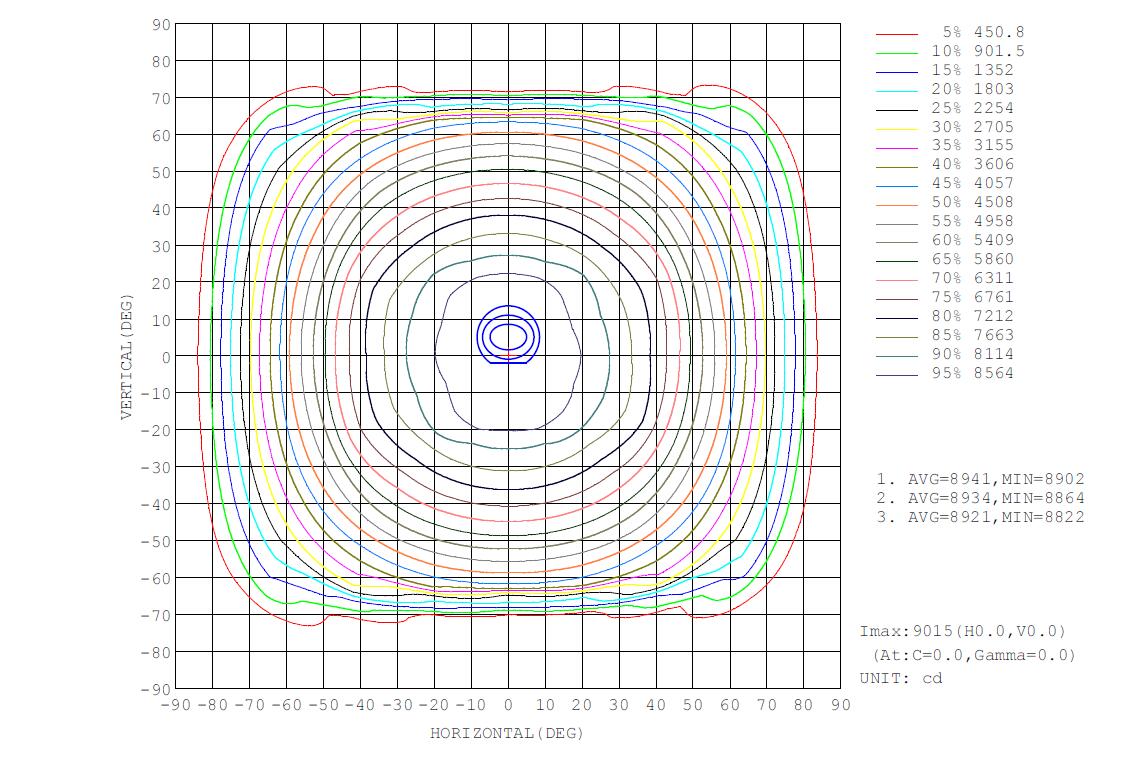Click the UNIT: cd label
This screenshot has width=1131, height=766.
[x=900, y=679]
